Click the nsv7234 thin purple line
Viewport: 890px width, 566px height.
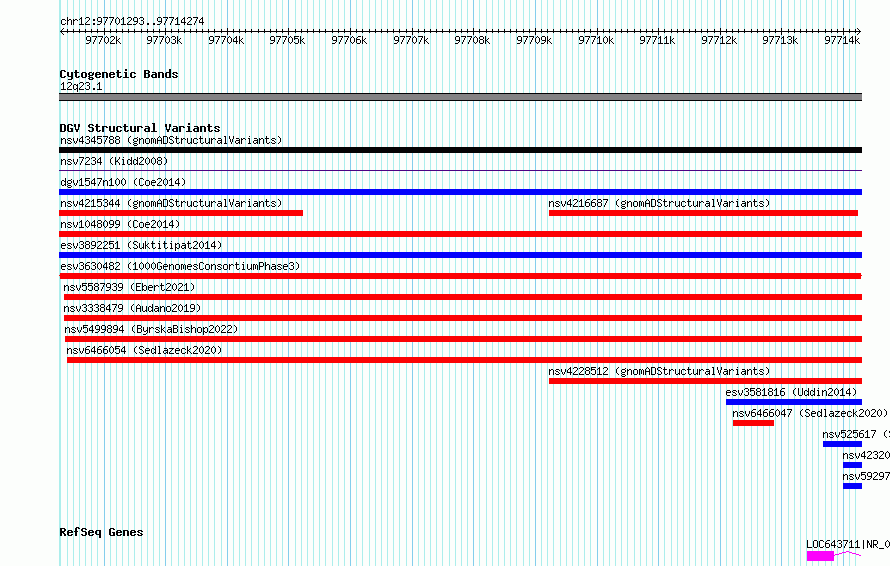460,170
